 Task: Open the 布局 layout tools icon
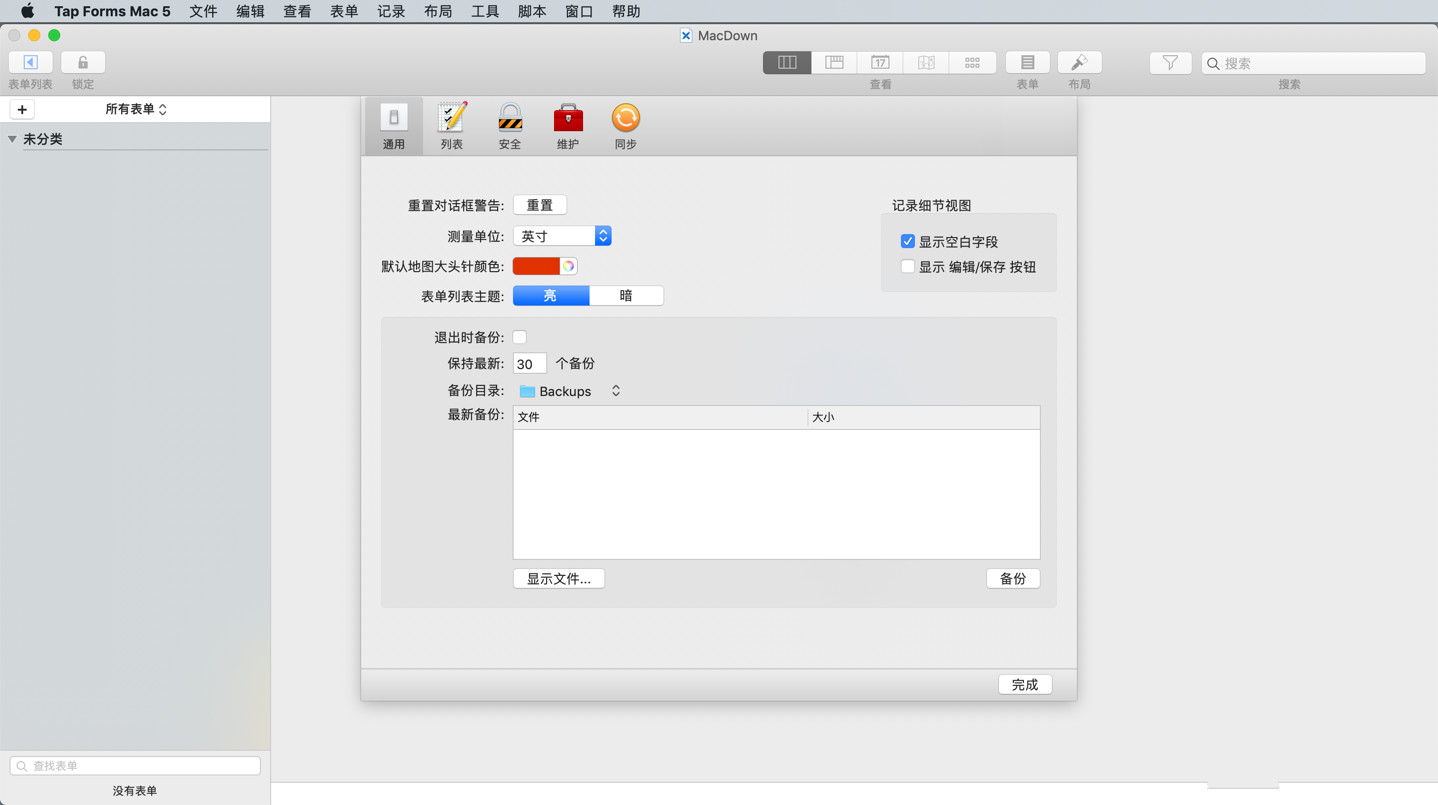[x=1080, y=62]
